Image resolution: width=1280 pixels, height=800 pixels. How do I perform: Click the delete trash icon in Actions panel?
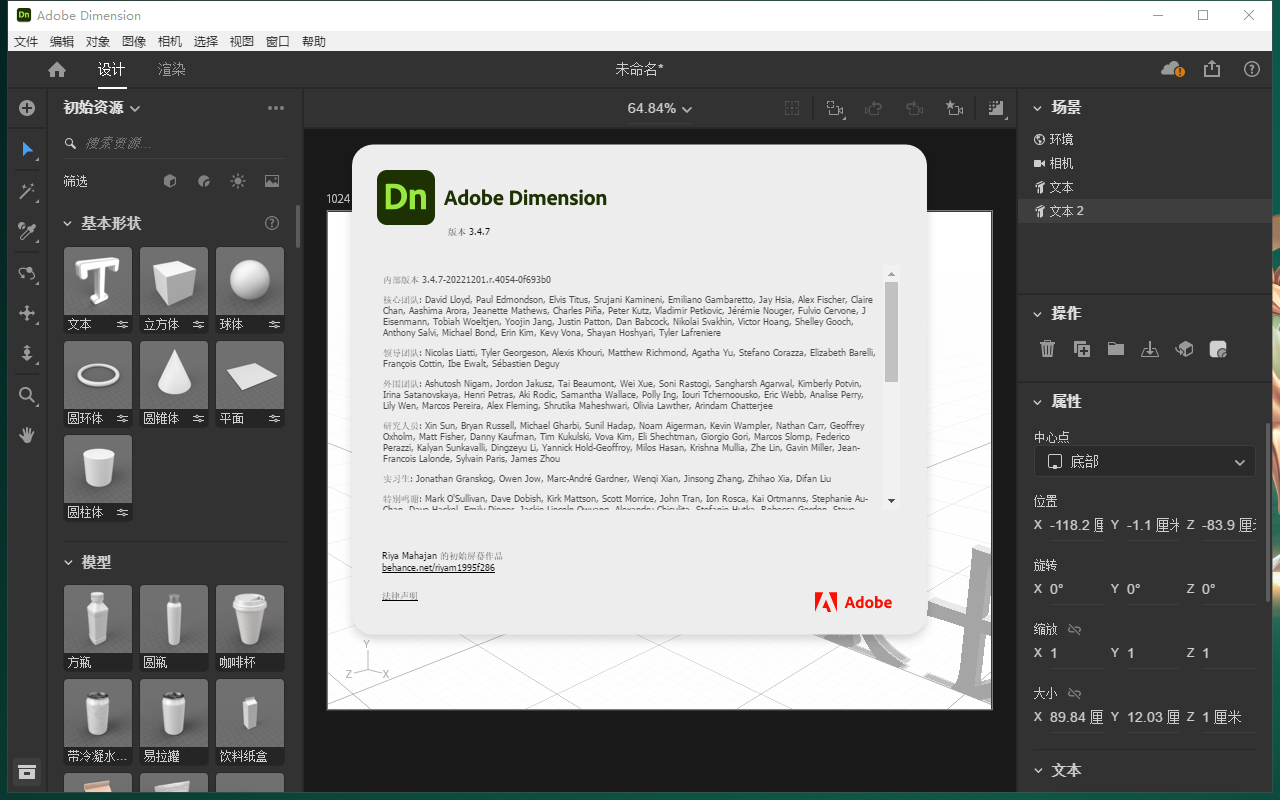point(1047,348)
